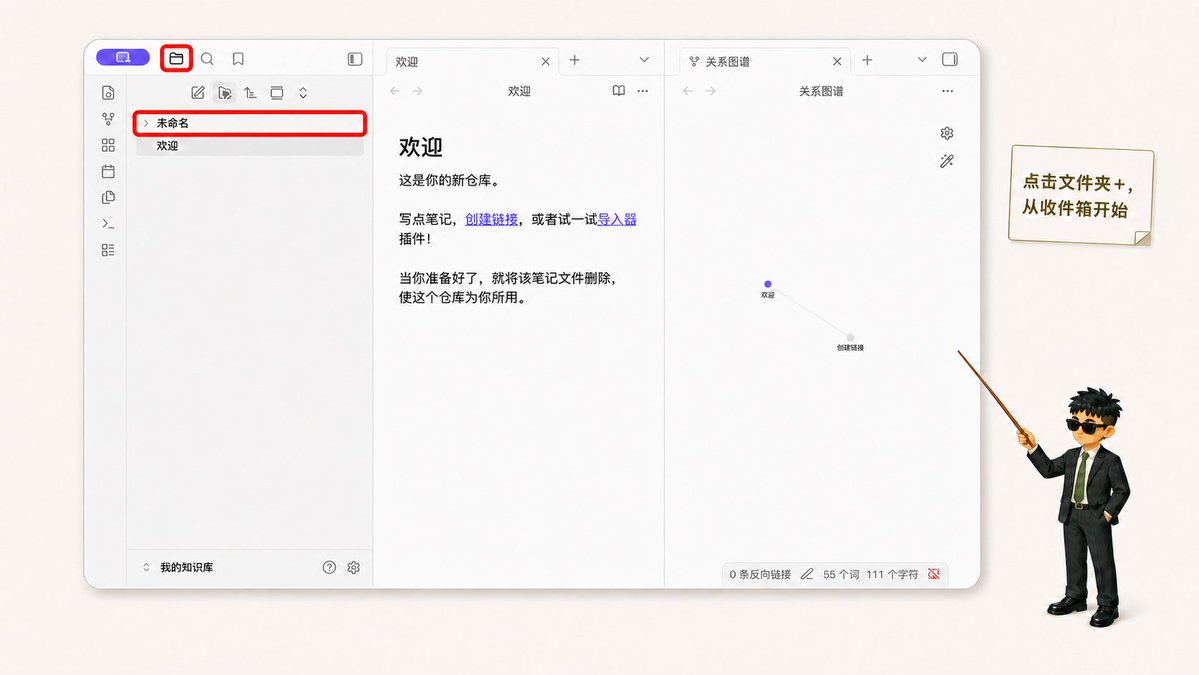
Task: Start the graph animation wand icon
Action: 947,161
